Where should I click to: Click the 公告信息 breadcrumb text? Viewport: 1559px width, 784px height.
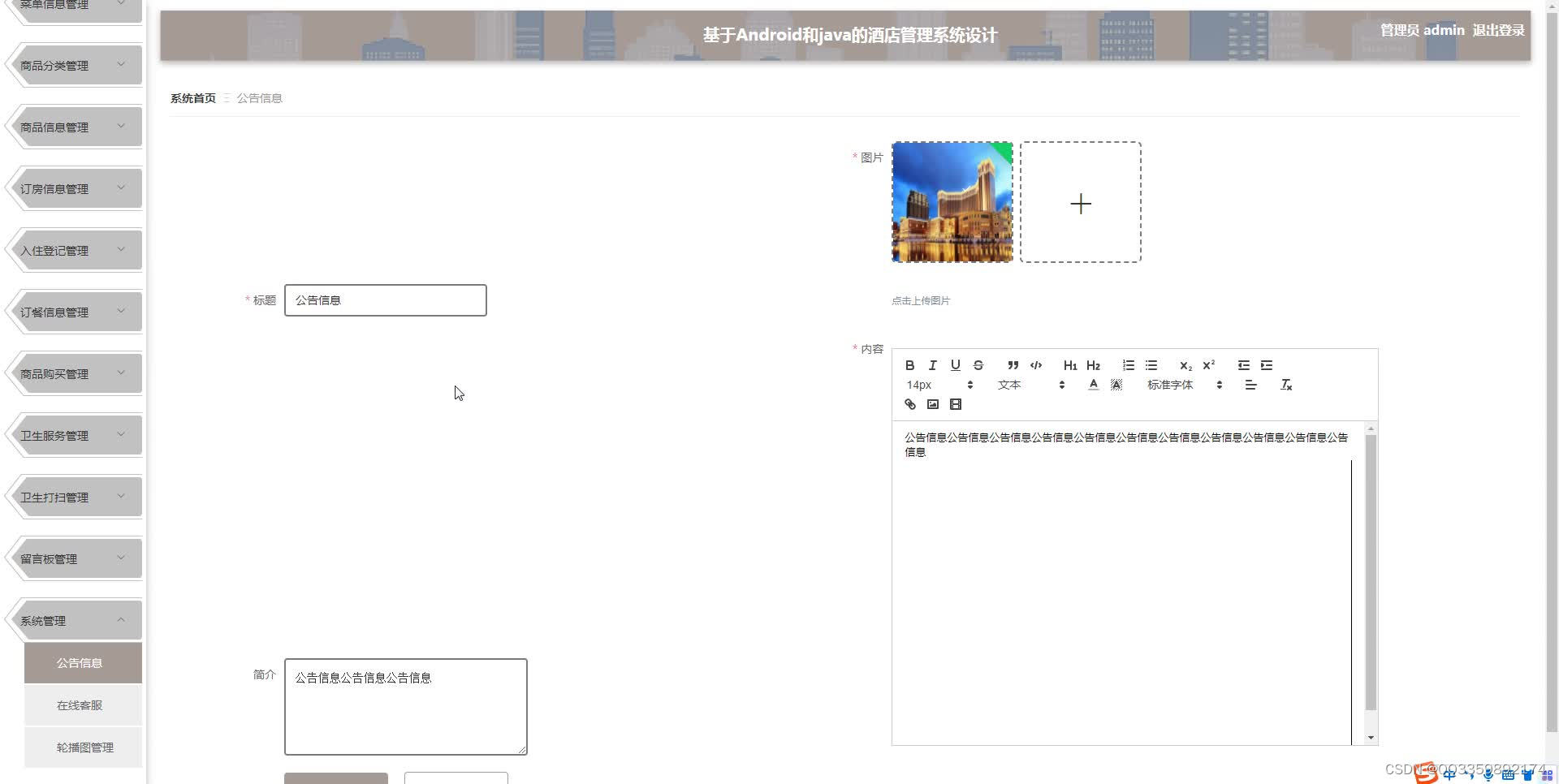(259, 98)
